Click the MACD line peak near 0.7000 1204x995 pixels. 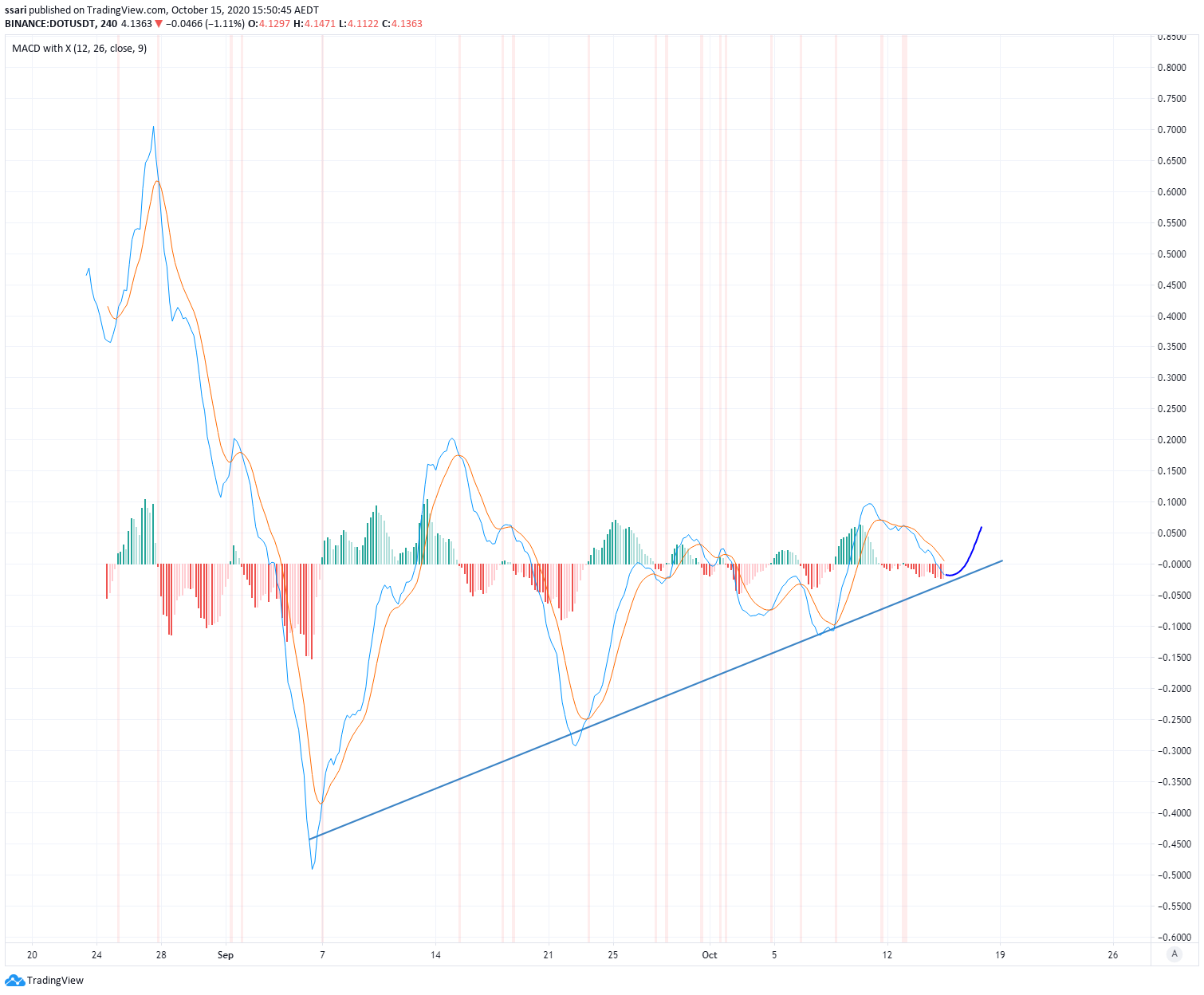point(153,128)
